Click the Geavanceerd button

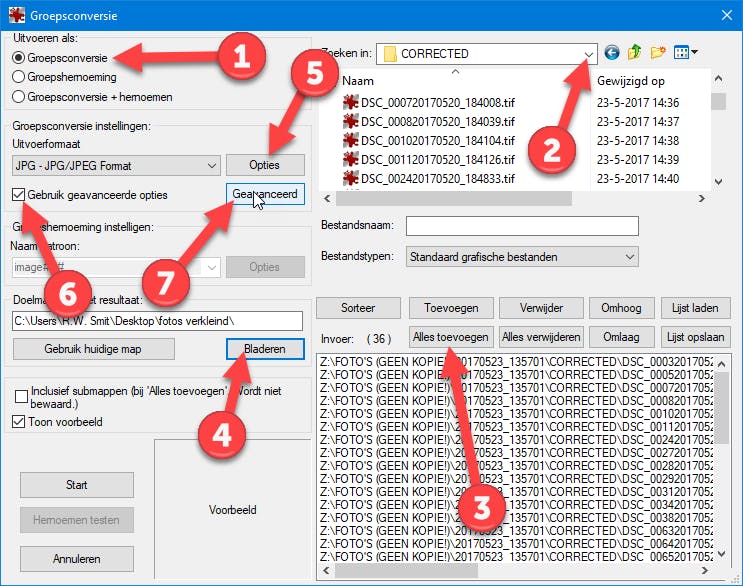265,194
